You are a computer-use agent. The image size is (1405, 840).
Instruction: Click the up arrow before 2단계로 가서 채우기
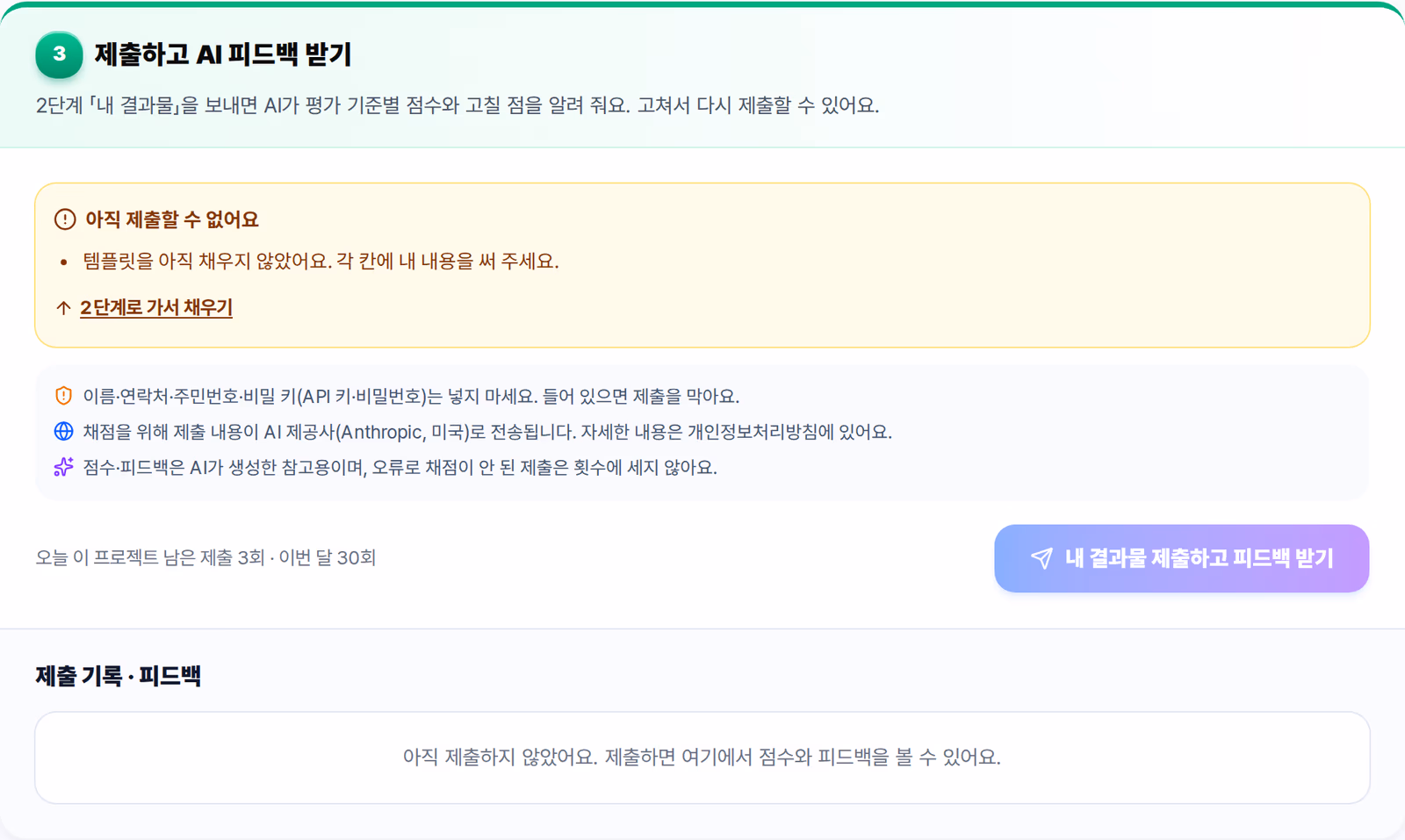pos(63,308)
